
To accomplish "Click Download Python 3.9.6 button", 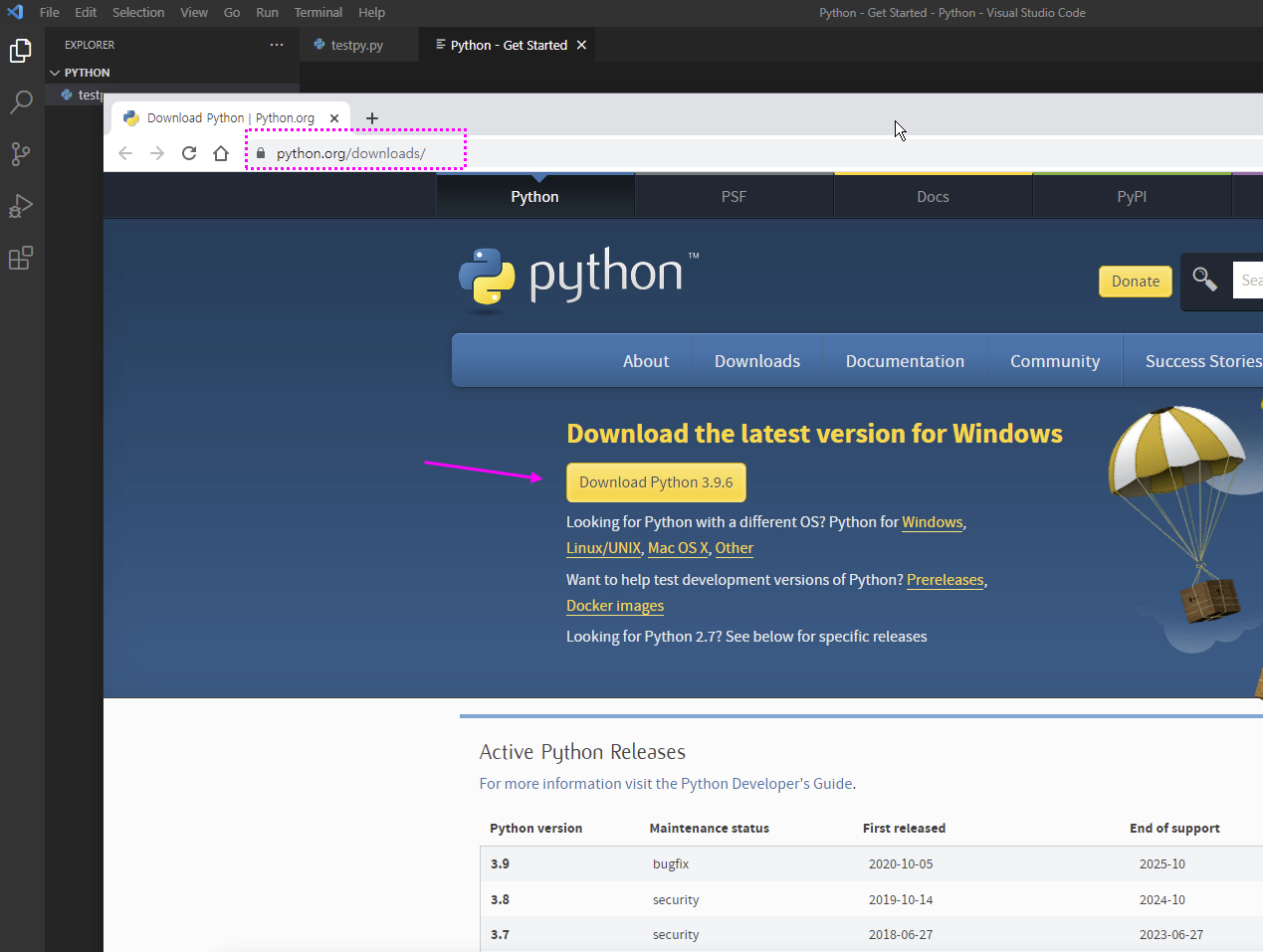I will [656, 482].
